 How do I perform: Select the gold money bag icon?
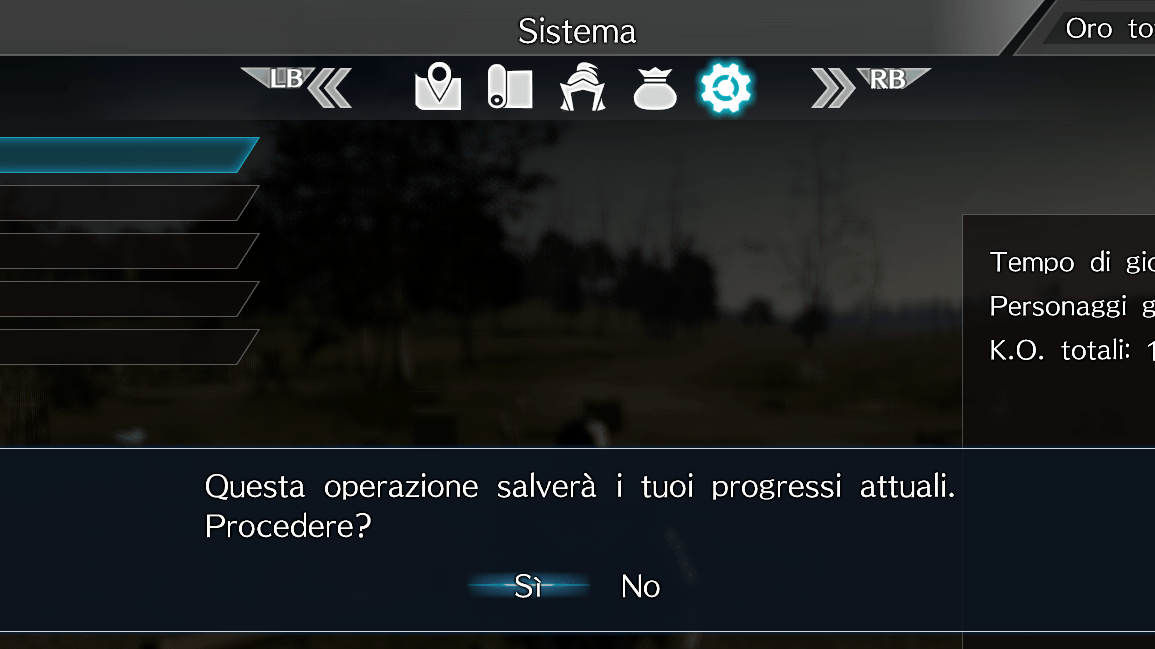[x=655, y=88]
